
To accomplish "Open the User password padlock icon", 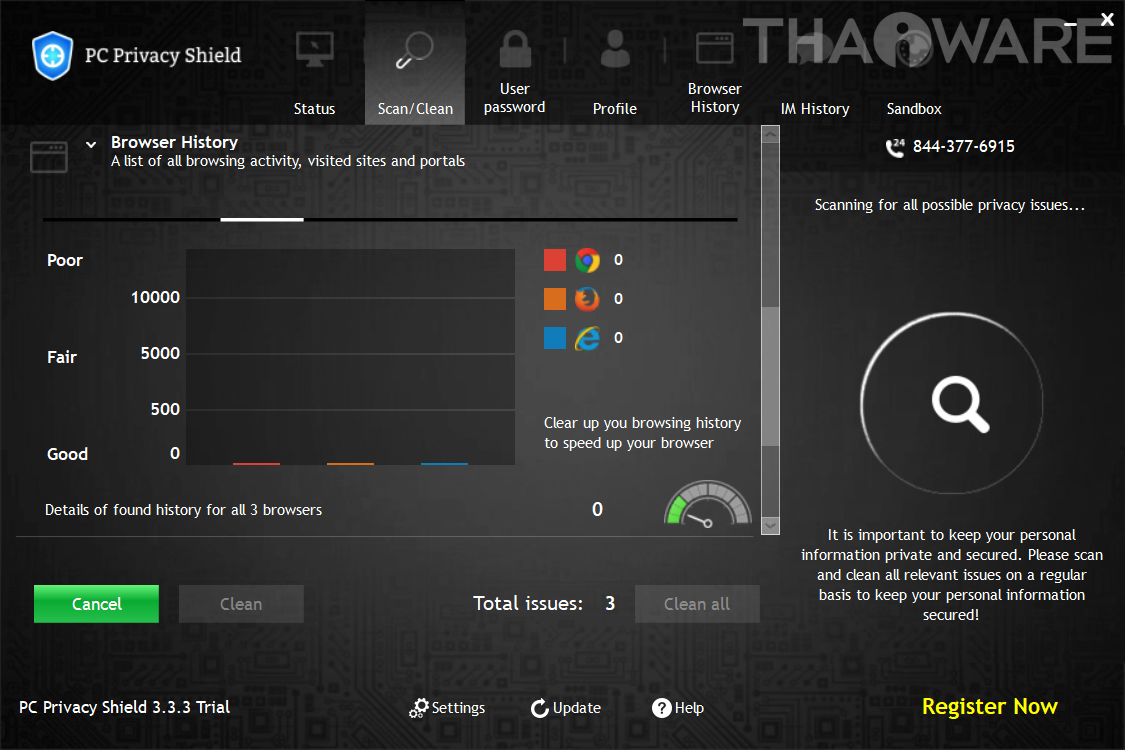I will (x=515, y=48).
